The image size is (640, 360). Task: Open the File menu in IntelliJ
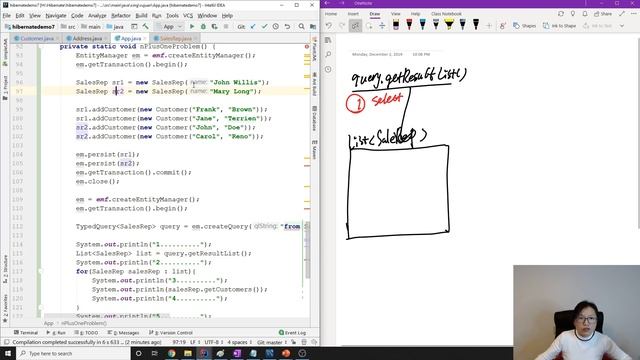click(x=7, y=16)
